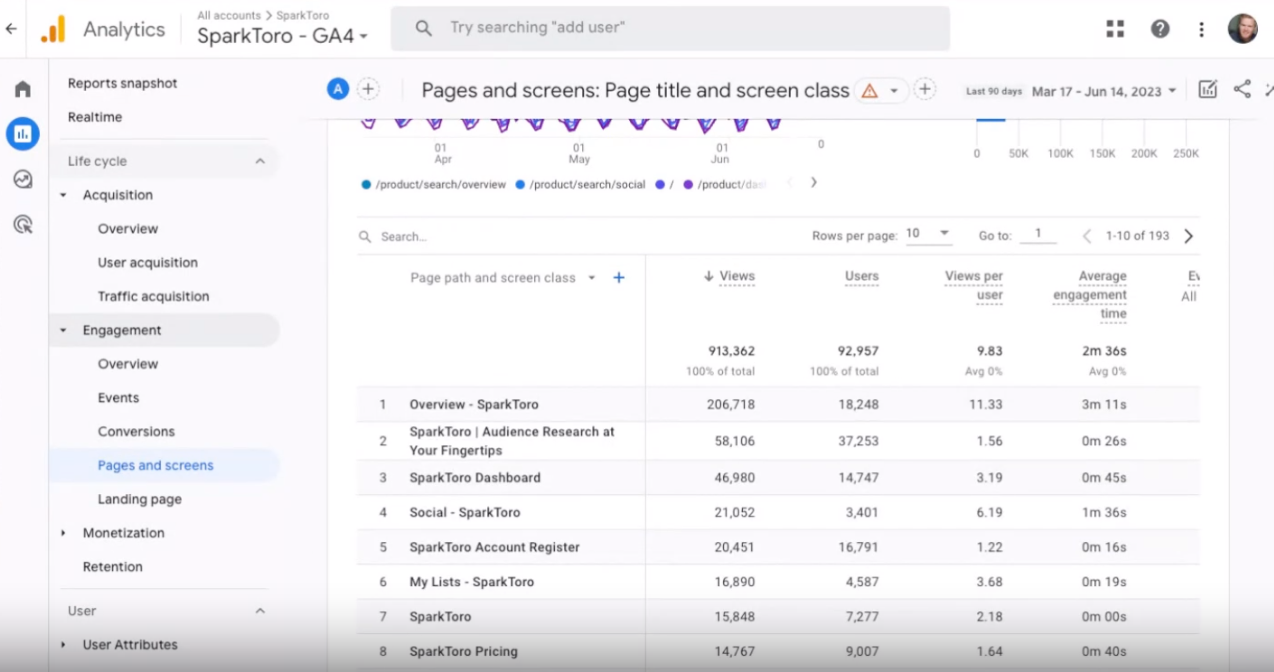Expand the Monetization group

point(63,533)
